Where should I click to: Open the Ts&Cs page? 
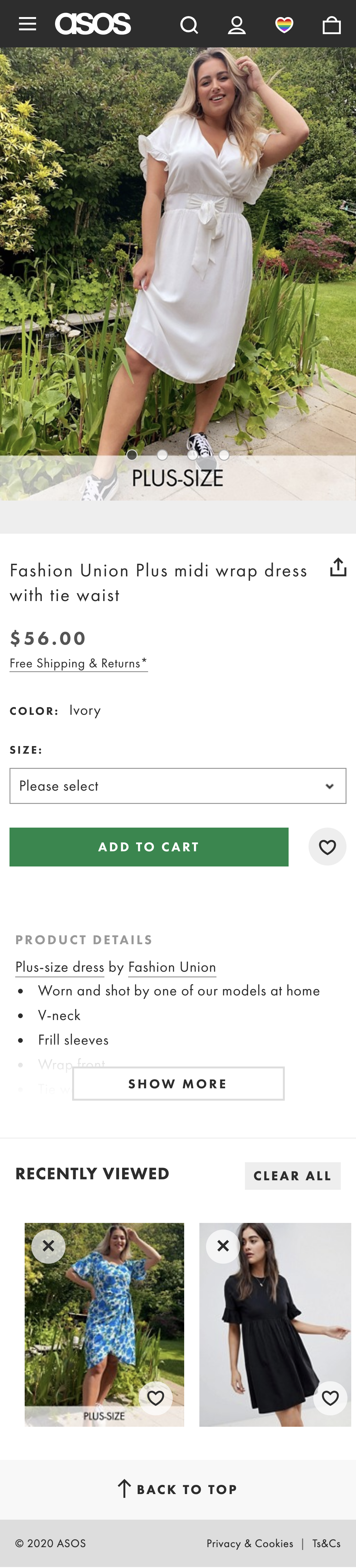[x=326, y=1543]
